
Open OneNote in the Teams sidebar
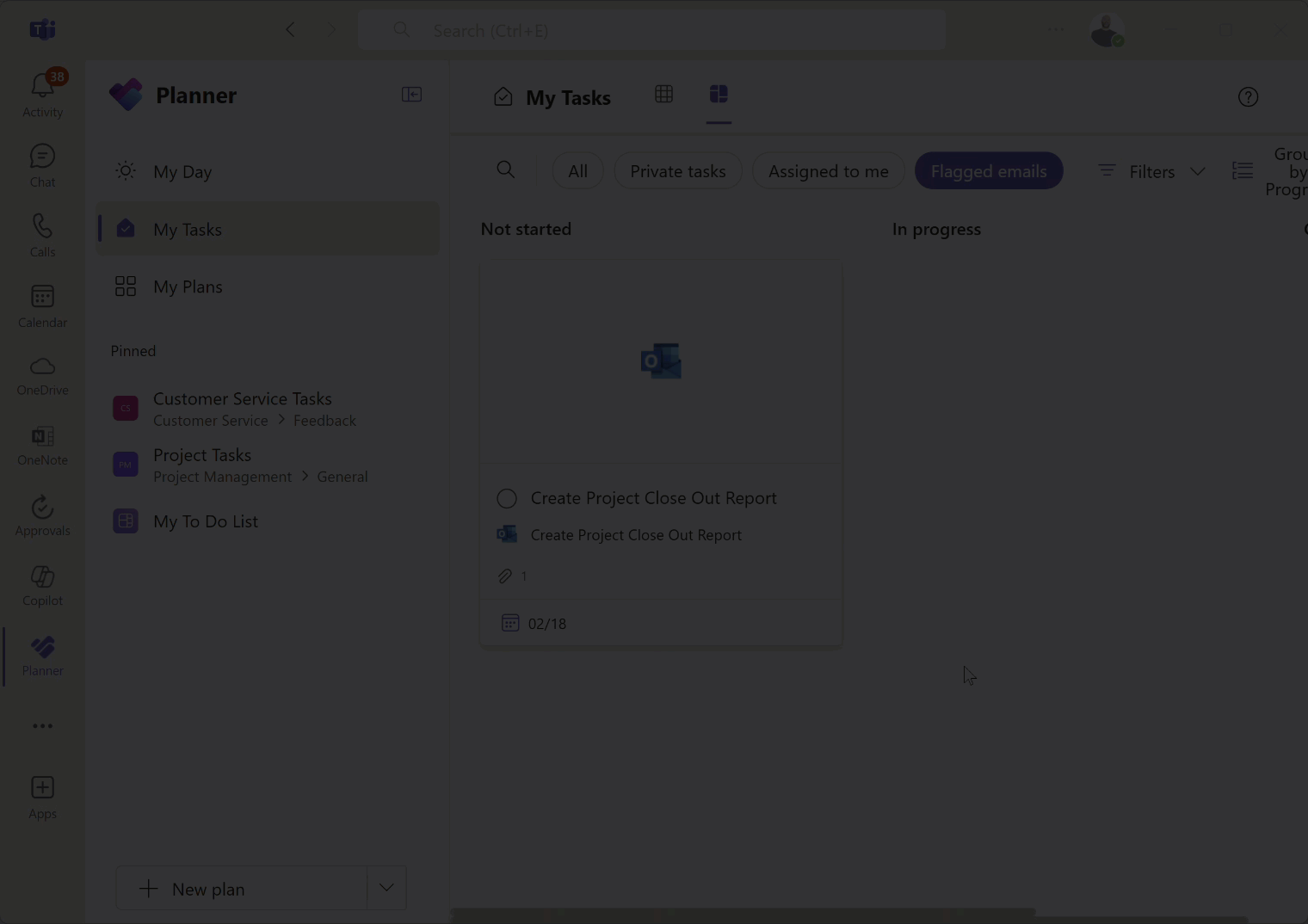pyautogui.click(x=42, y=446)
